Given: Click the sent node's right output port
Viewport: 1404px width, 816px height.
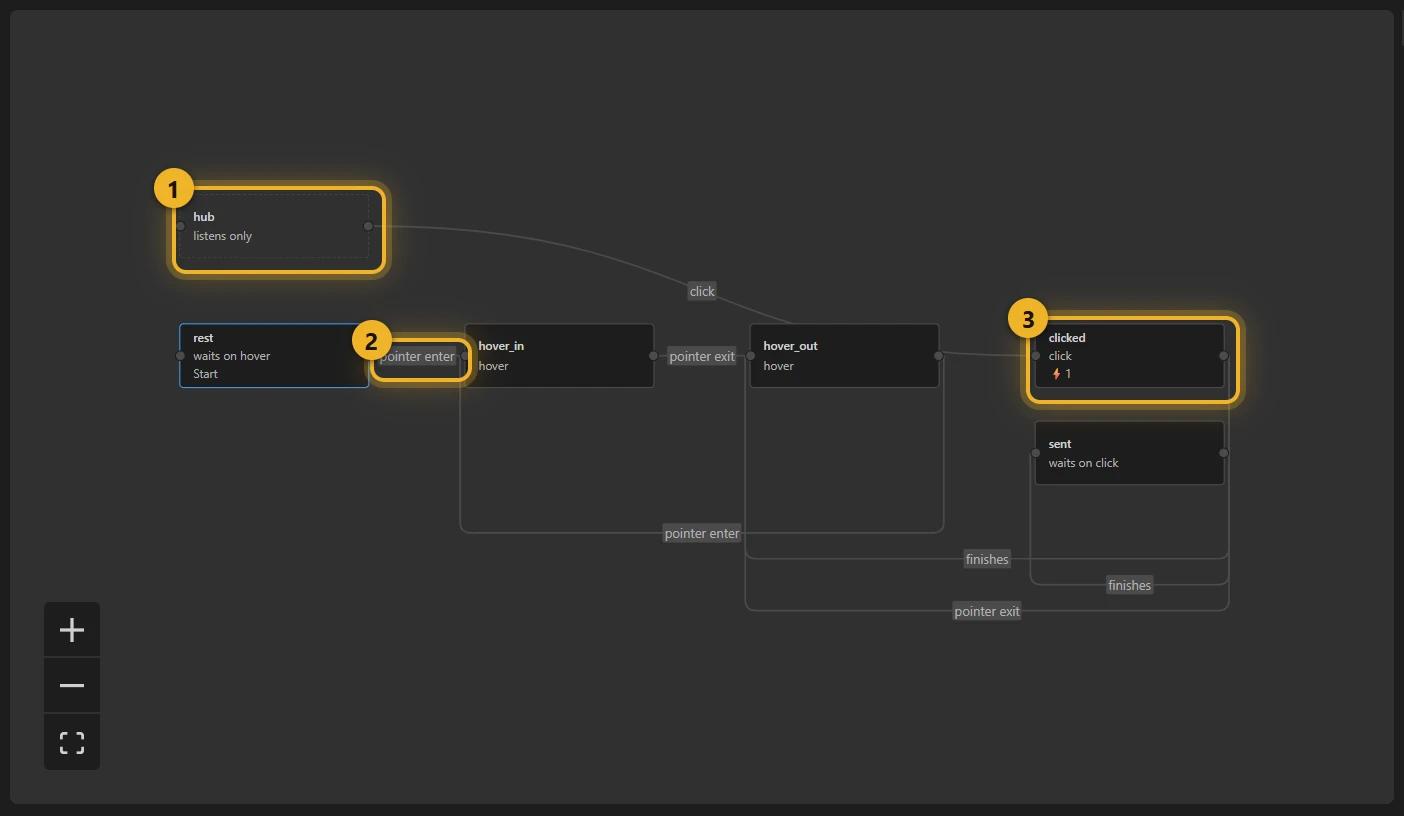Looking at the screenshot, I should coord(1224,453).
